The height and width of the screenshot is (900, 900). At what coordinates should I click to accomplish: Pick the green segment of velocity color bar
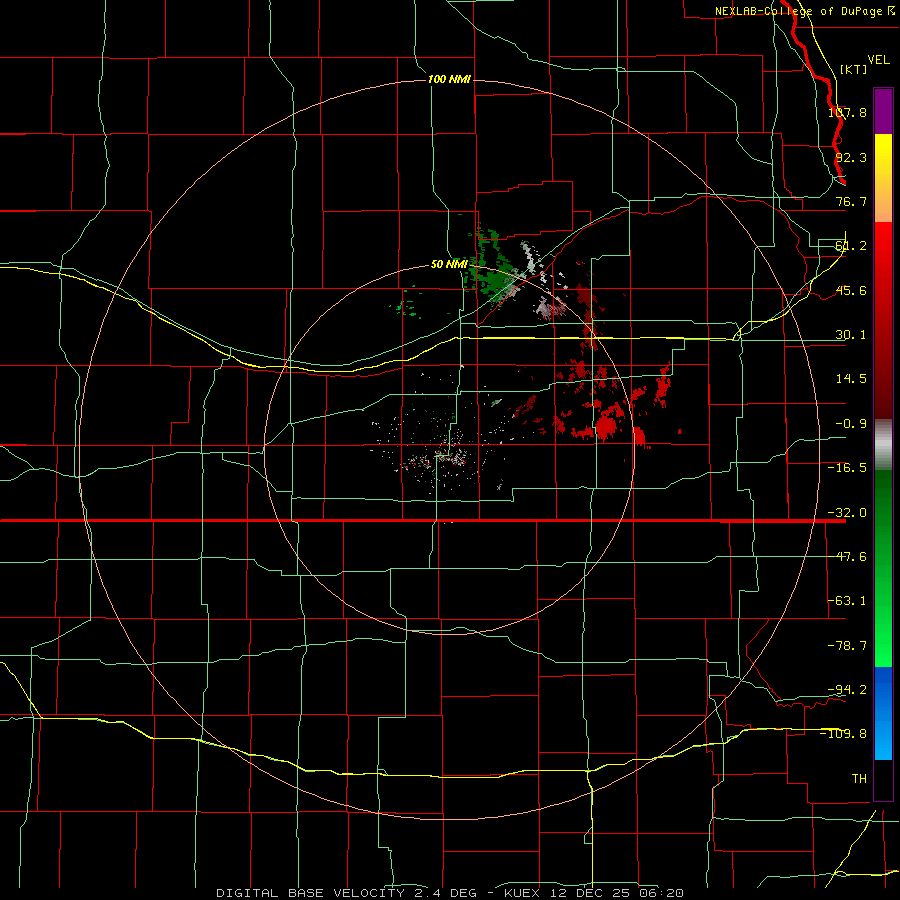(883, 568)
